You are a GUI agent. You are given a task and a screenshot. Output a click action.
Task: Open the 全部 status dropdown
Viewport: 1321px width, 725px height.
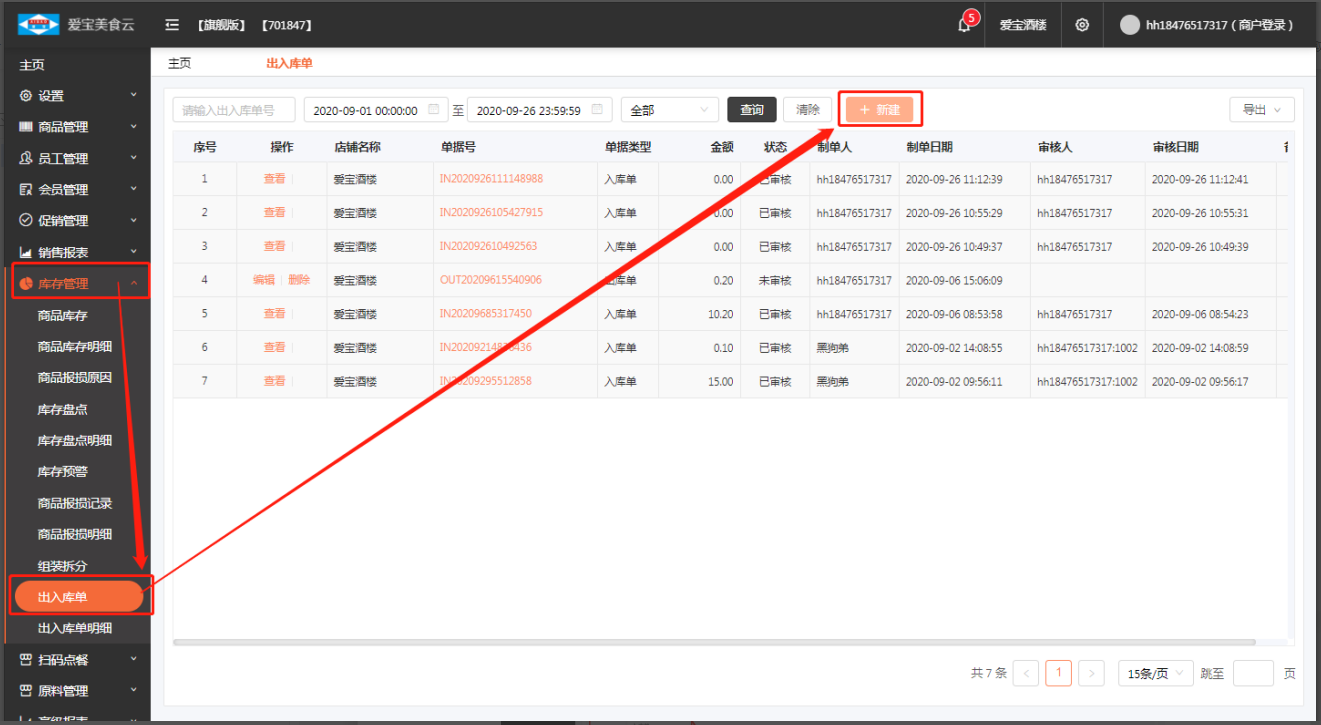[x=669, y=110]
